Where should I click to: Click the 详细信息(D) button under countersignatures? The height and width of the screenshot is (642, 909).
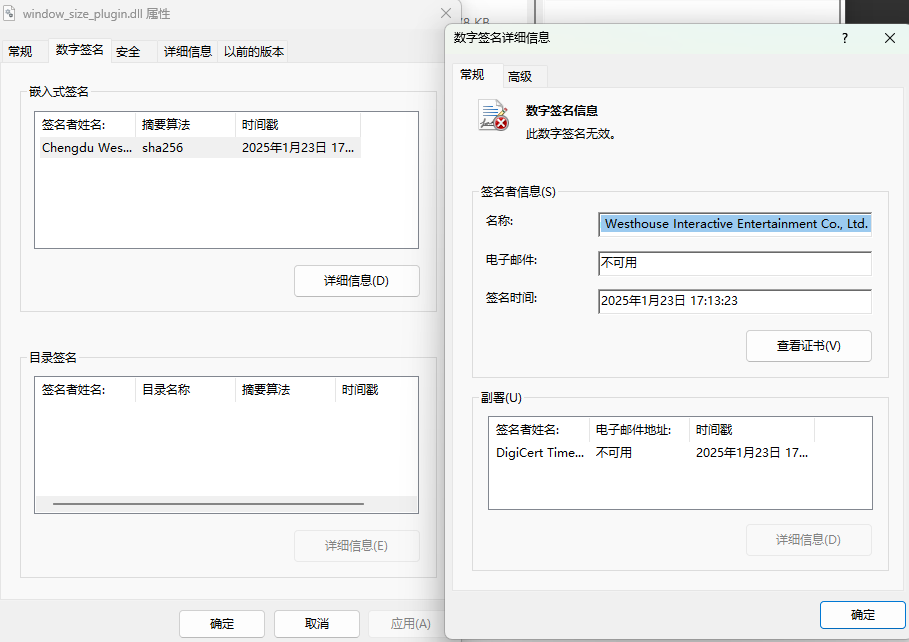[809, 540]
